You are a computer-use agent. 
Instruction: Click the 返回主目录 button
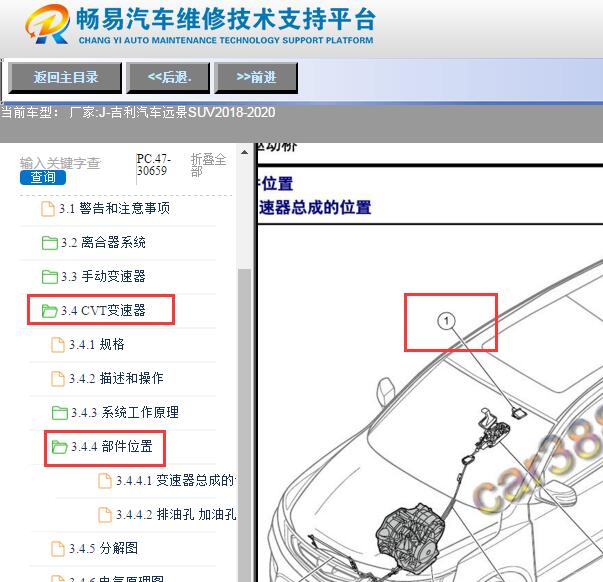click(x=65, y=78)
